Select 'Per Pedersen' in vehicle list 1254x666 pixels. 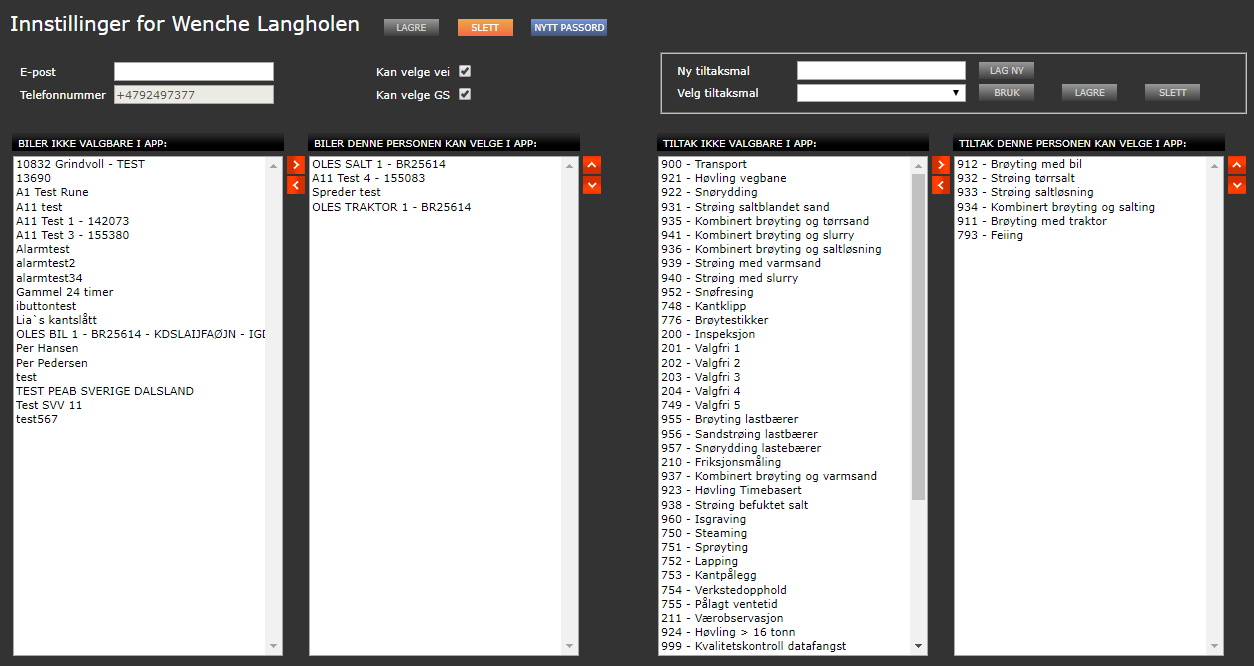140,363
